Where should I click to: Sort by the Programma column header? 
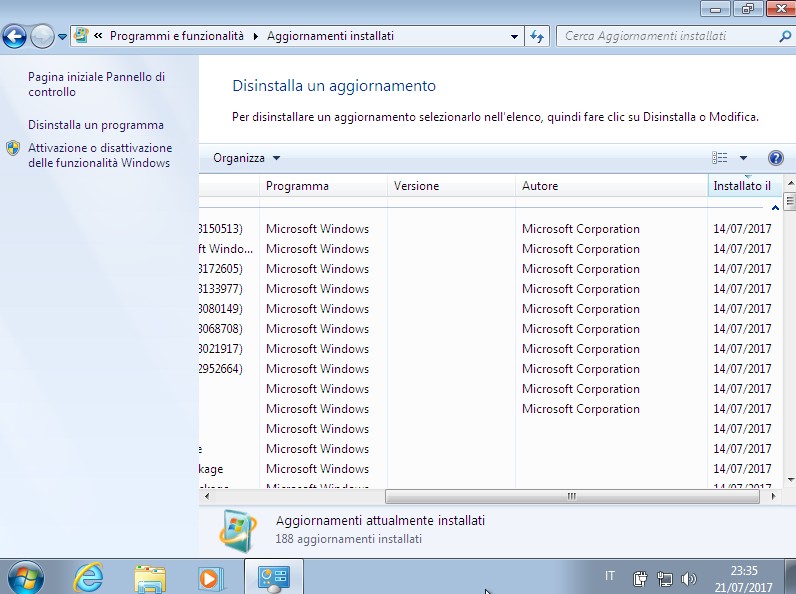click(x=323, y=186)
